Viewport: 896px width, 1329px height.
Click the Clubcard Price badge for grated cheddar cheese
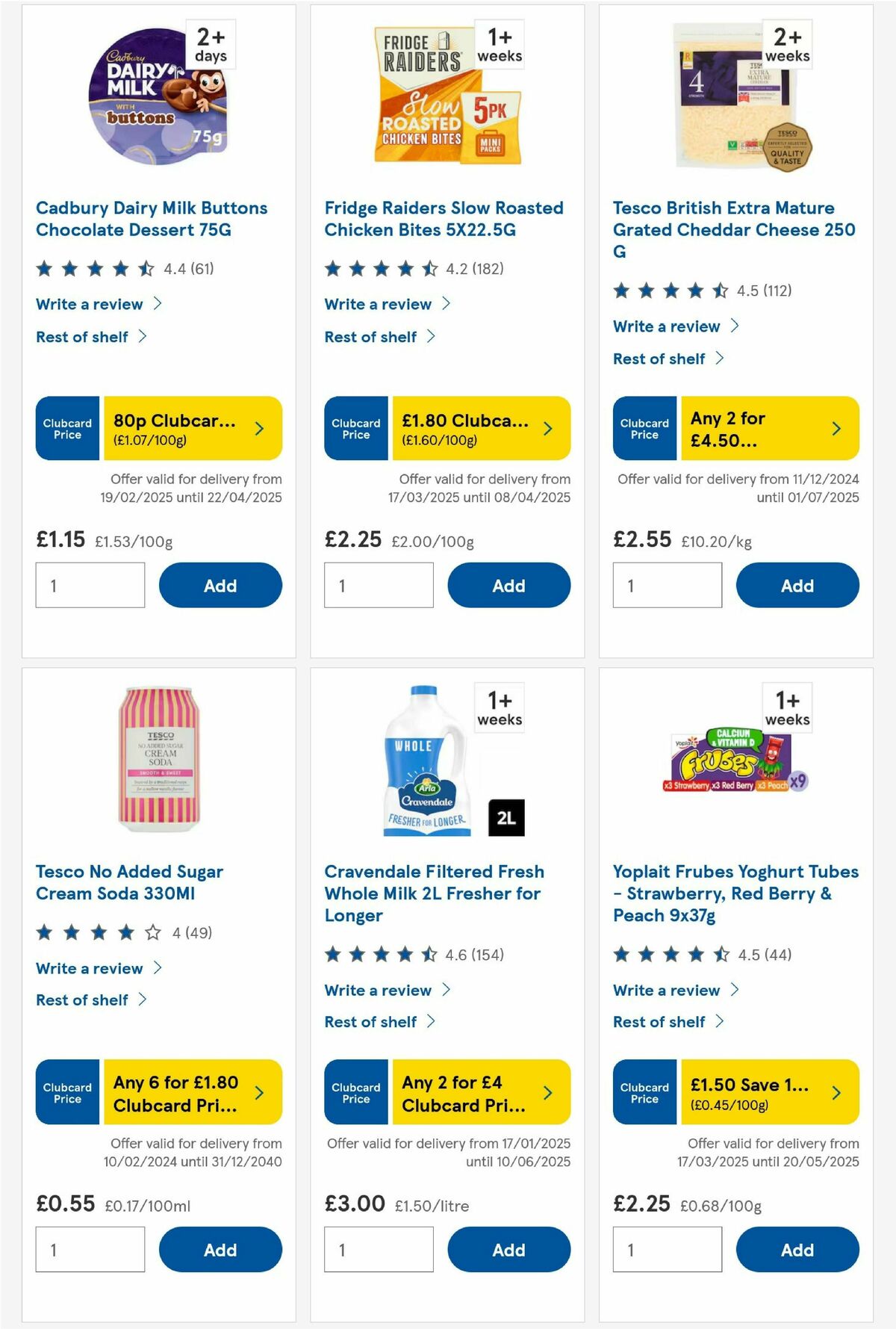(x=643, y=427)
